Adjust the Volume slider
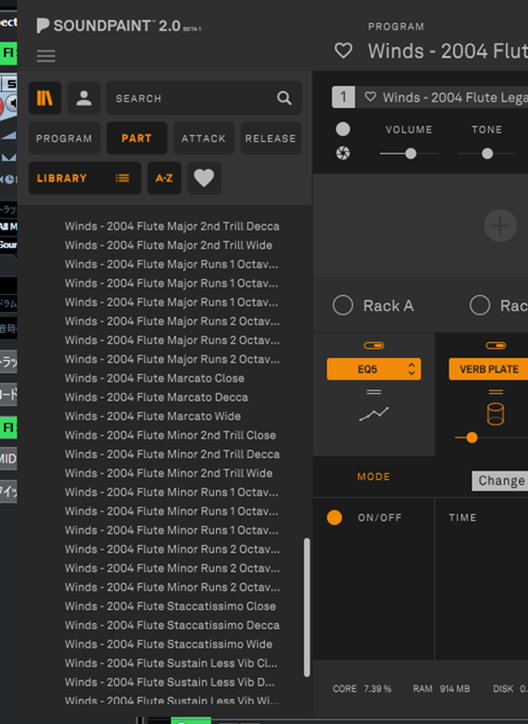528x724 pixels. point(410,154)
